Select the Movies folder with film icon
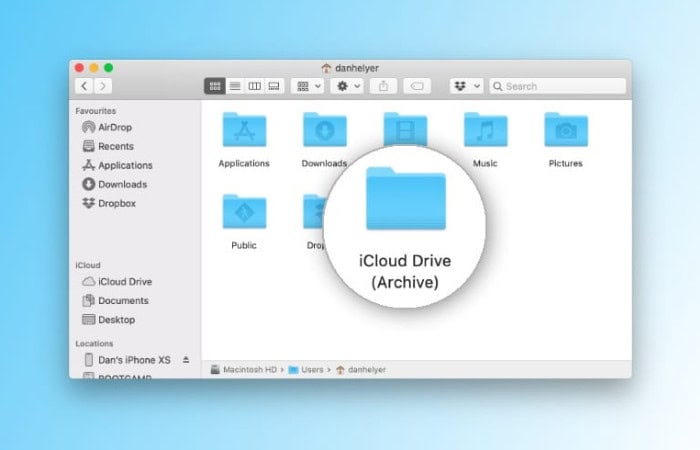This screenshot has height=450, width=700. pos(405,129)
